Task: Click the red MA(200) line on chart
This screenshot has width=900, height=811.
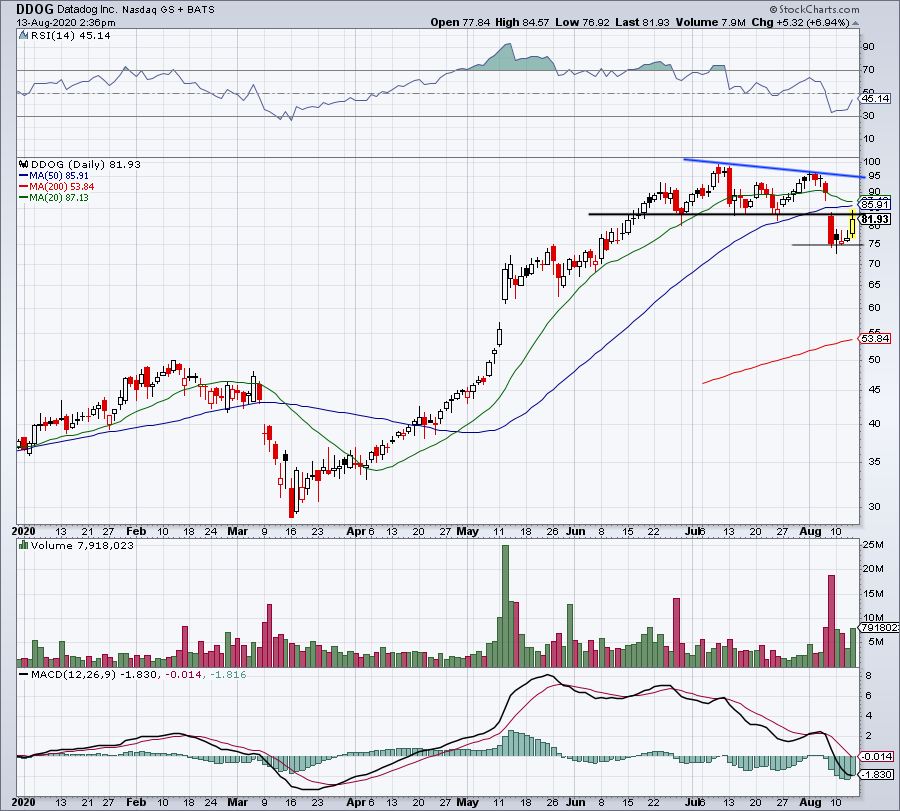Action: click(775, 361)
